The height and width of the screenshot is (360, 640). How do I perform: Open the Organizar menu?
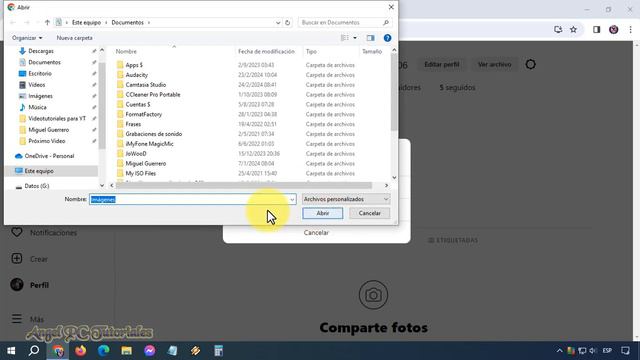point(27,38)
